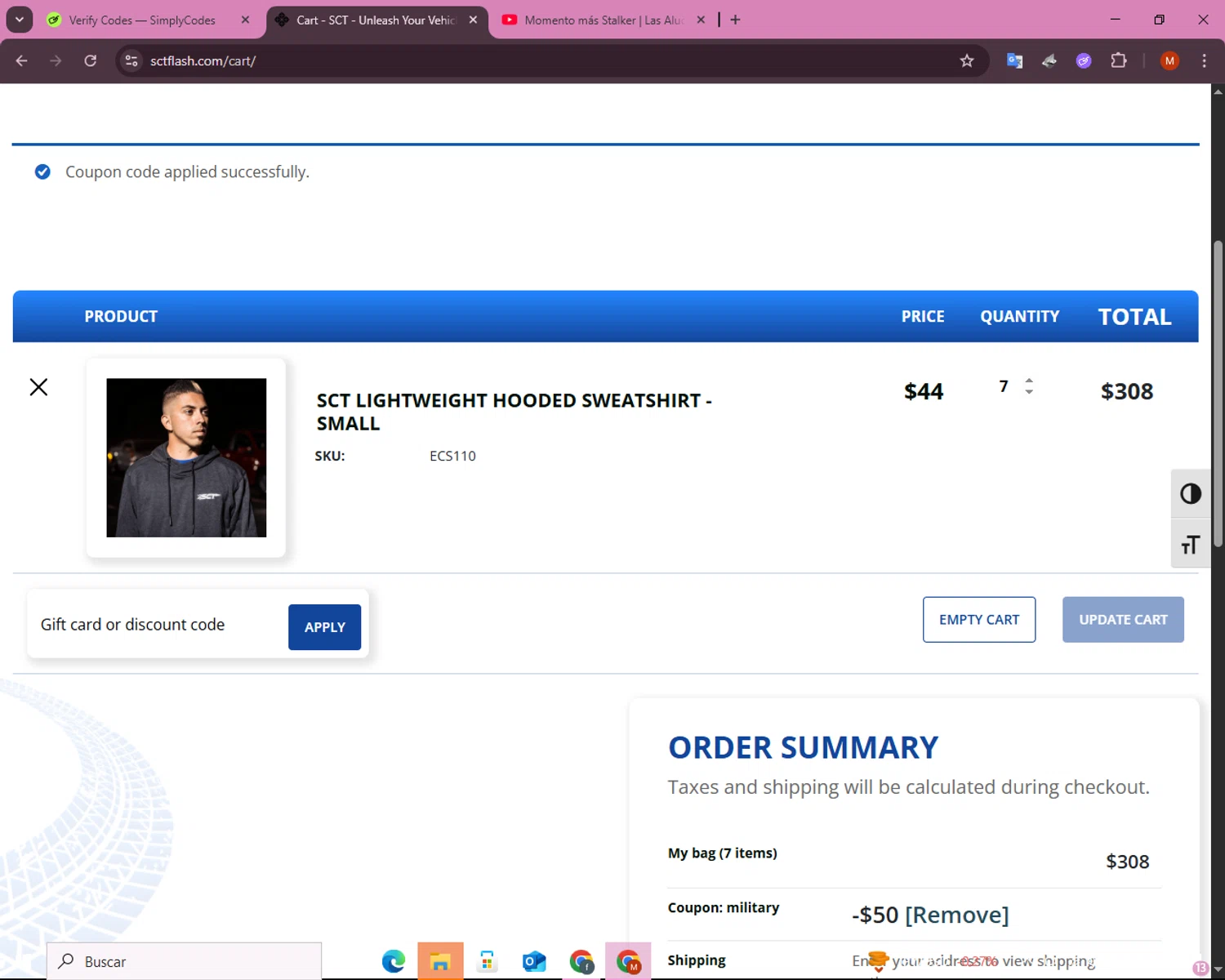Open the sweatshirt product thumbnail
Viewport: 1225px width, 980px height.
(186, 457)
